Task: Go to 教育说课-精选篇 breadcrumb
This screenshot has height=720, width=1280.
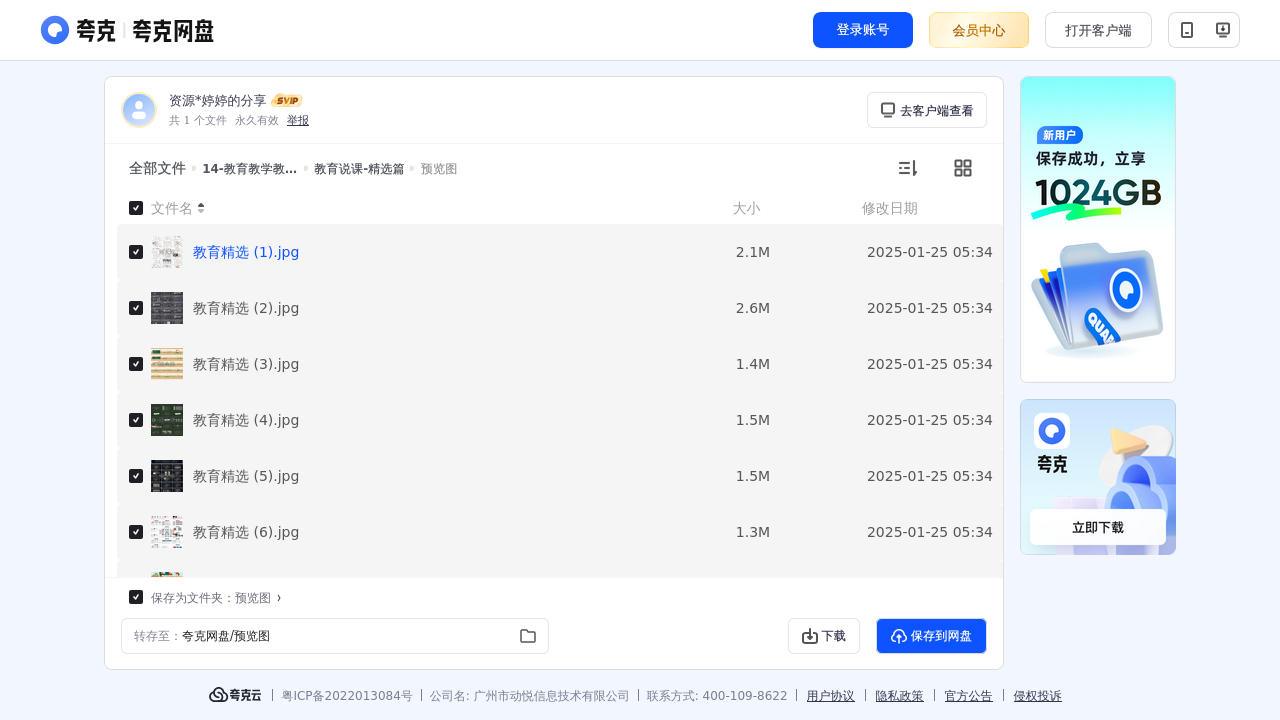Action: [359, 169]
